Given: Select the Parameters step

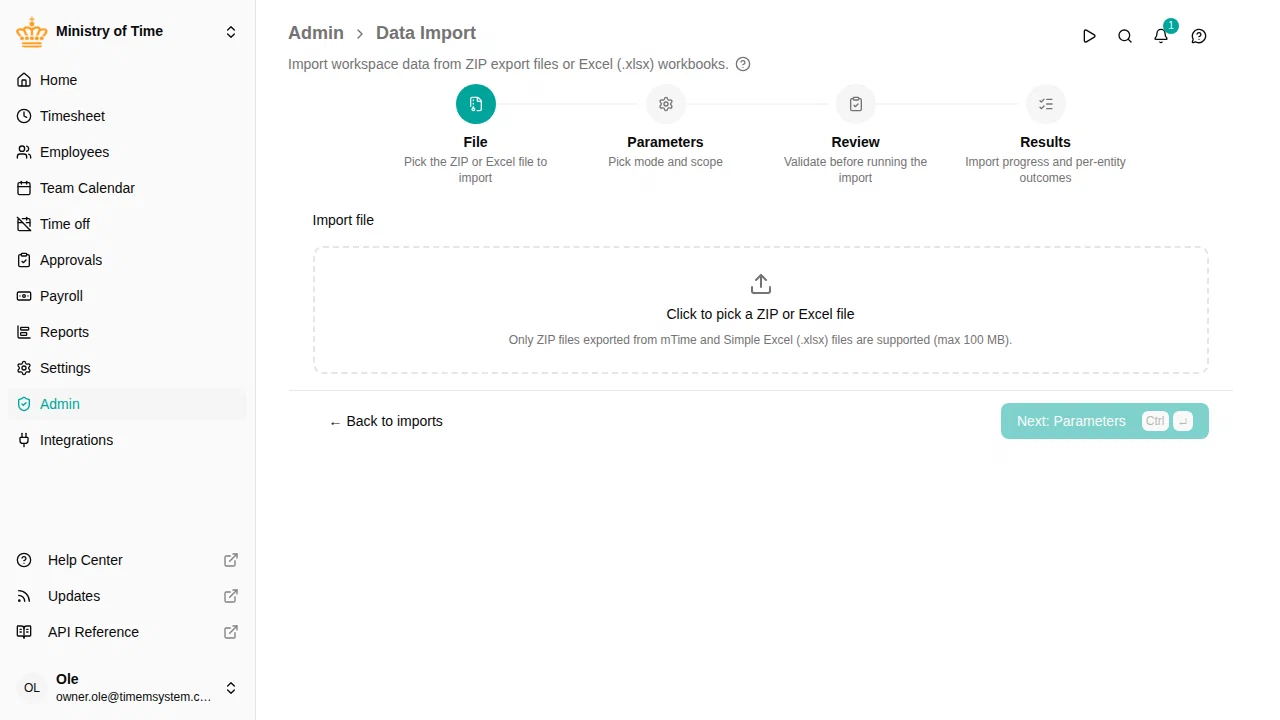Looking at the screenshot, I should pyautogui.click(x=666, y=104).
